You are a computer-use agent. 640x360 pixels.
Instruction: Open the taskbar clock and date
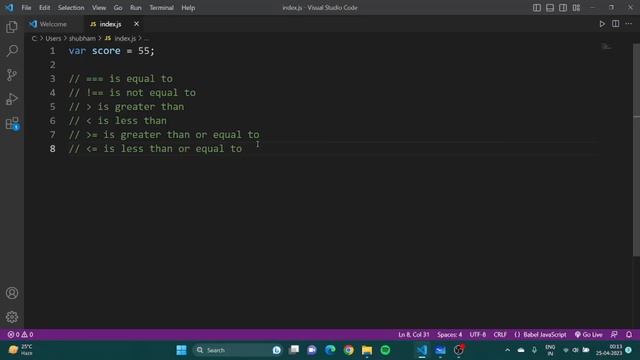click(609, 350)
